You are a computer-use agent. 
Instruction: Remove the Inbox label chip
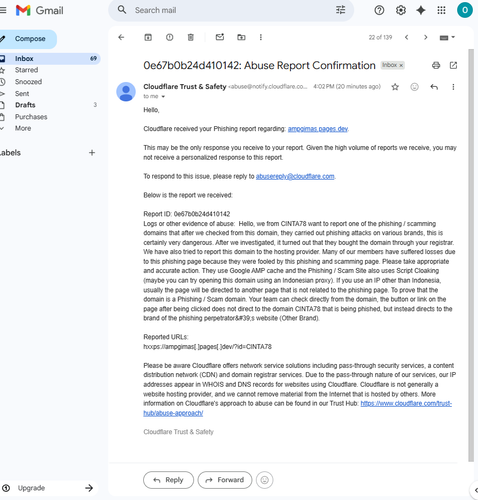coord(401,65)
